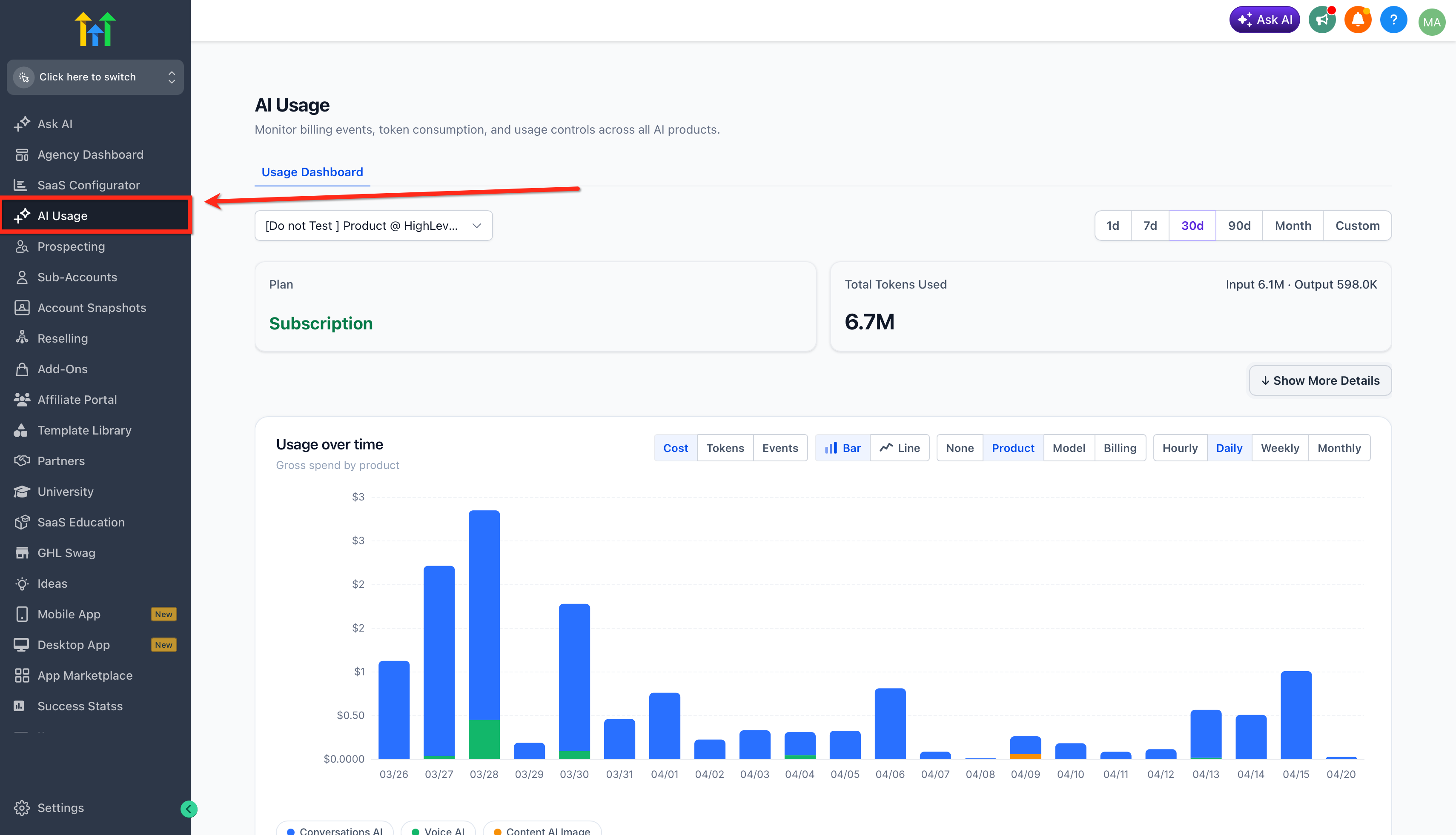The height and width of the screenshot is (835, 1456).
Task: Open the MA user avatar
Action: coord(1431,22)
